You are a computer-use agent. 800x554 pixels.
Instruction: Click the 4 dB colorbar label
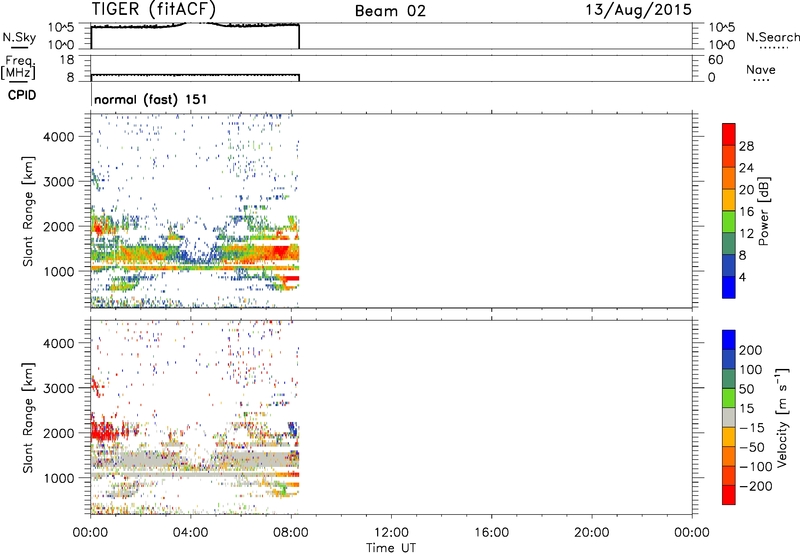pyautogui.click(x=743, y=278)
